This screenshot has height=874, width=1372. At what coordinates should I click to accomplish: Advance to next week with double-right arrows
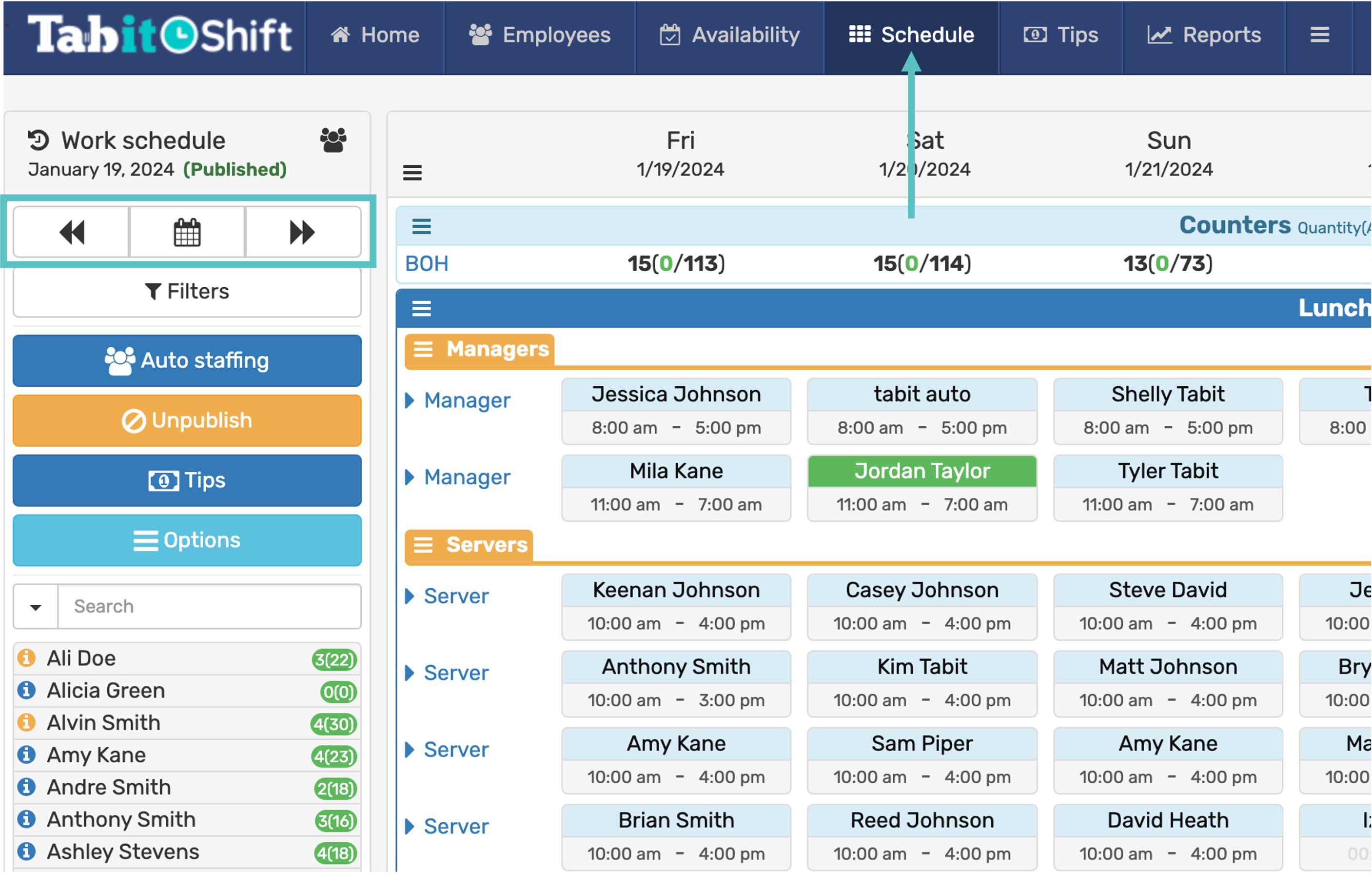pos(302,232)
